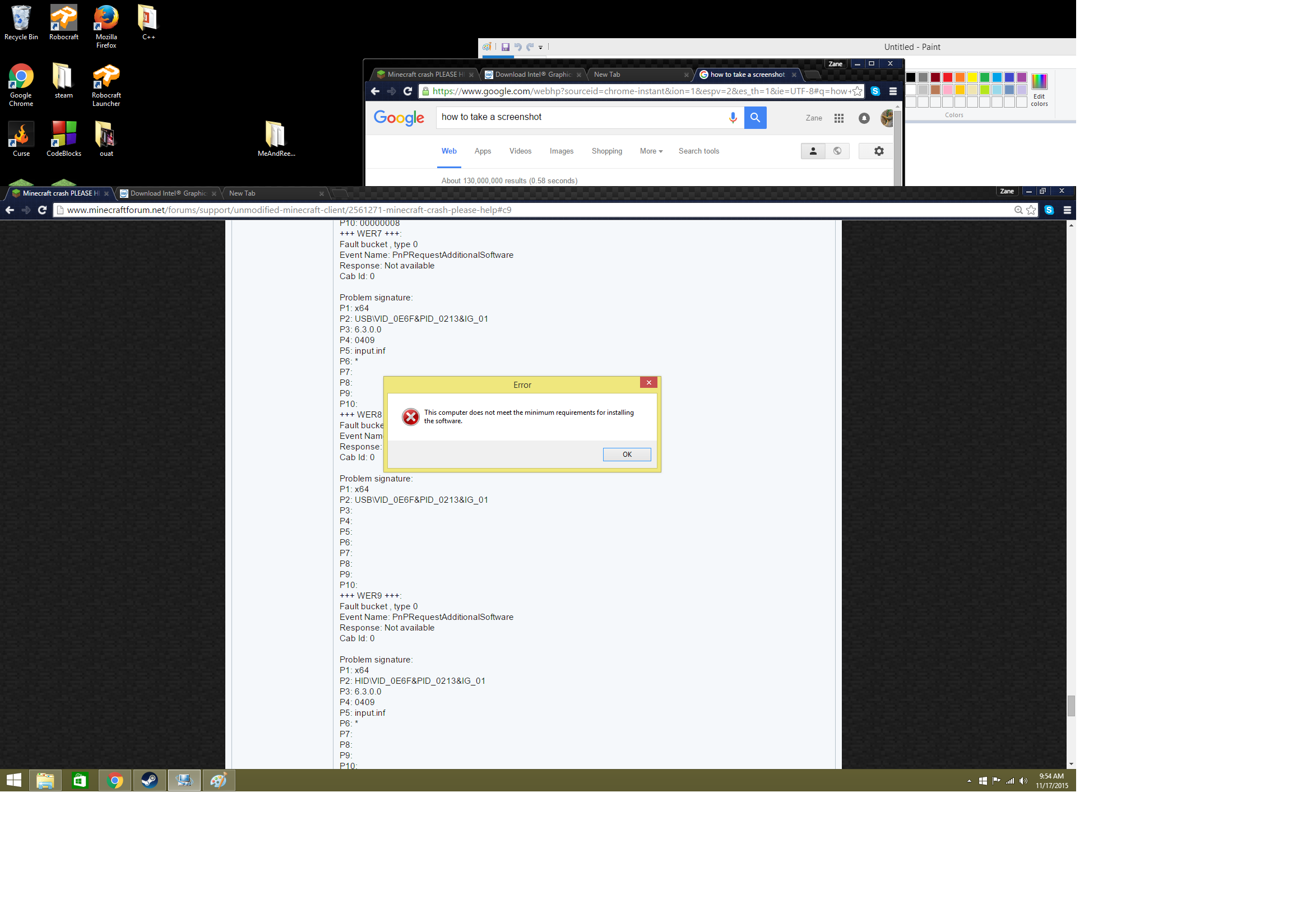Viewport: 1316px width, 908px height.
Task: Switch to 'how to take a screenshot' tab
Action: click(x=747, y=75)
